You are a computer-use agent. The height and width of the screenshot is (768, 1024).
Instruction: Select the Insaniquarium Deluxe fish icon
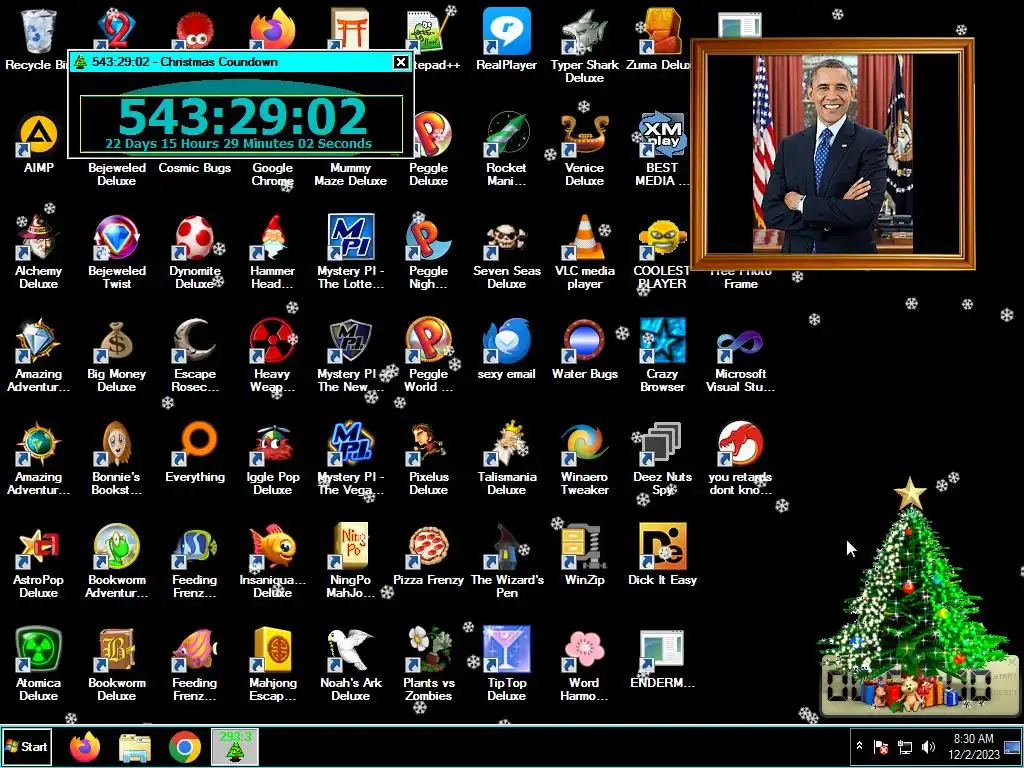coord(272,560)
